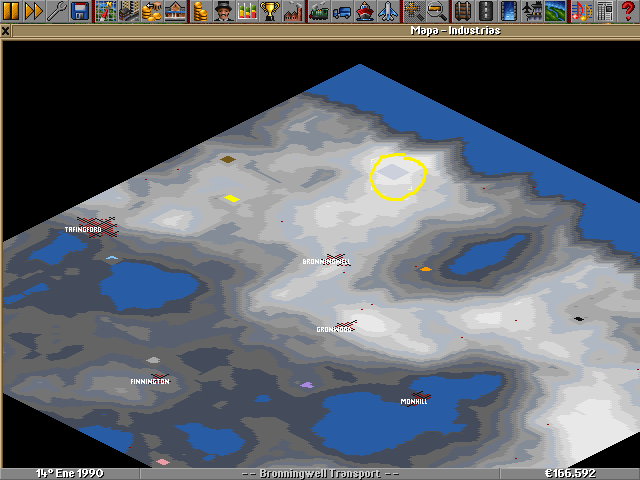Zoom in the view

click(x=414, y=11)
